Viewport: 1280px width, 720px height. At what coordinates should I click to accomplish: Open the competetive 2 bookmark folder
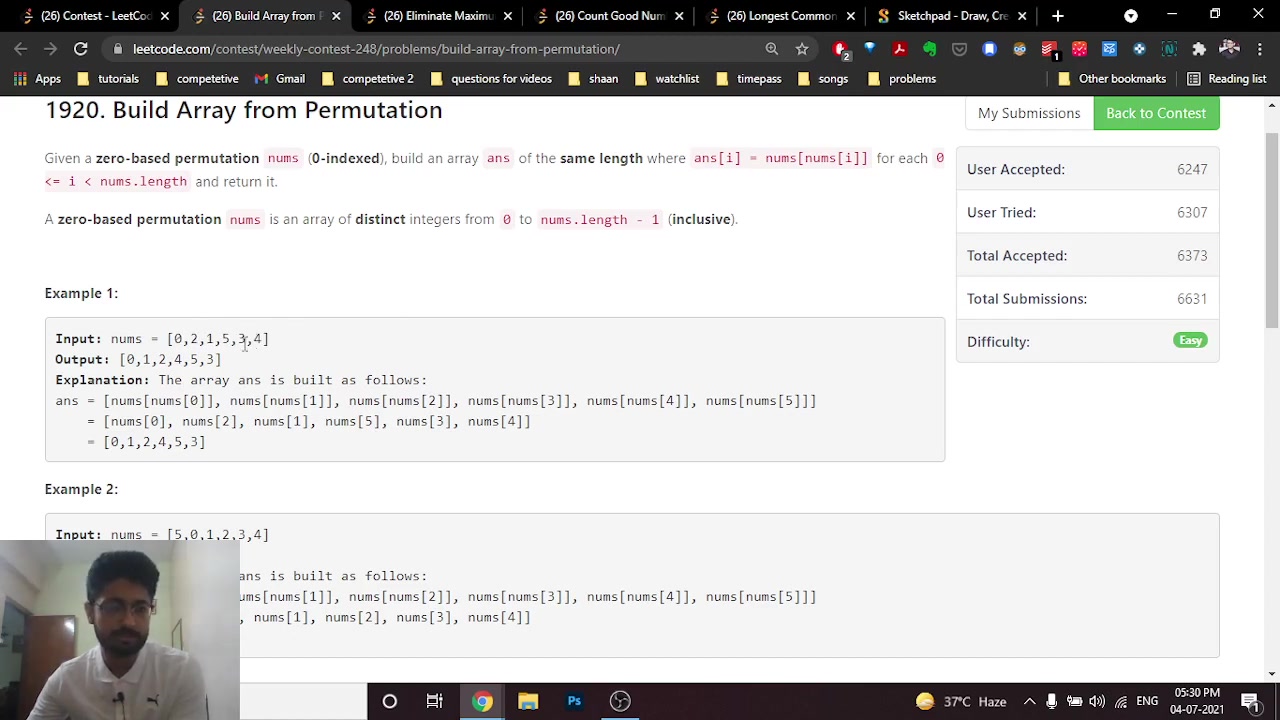pos(367,78)
